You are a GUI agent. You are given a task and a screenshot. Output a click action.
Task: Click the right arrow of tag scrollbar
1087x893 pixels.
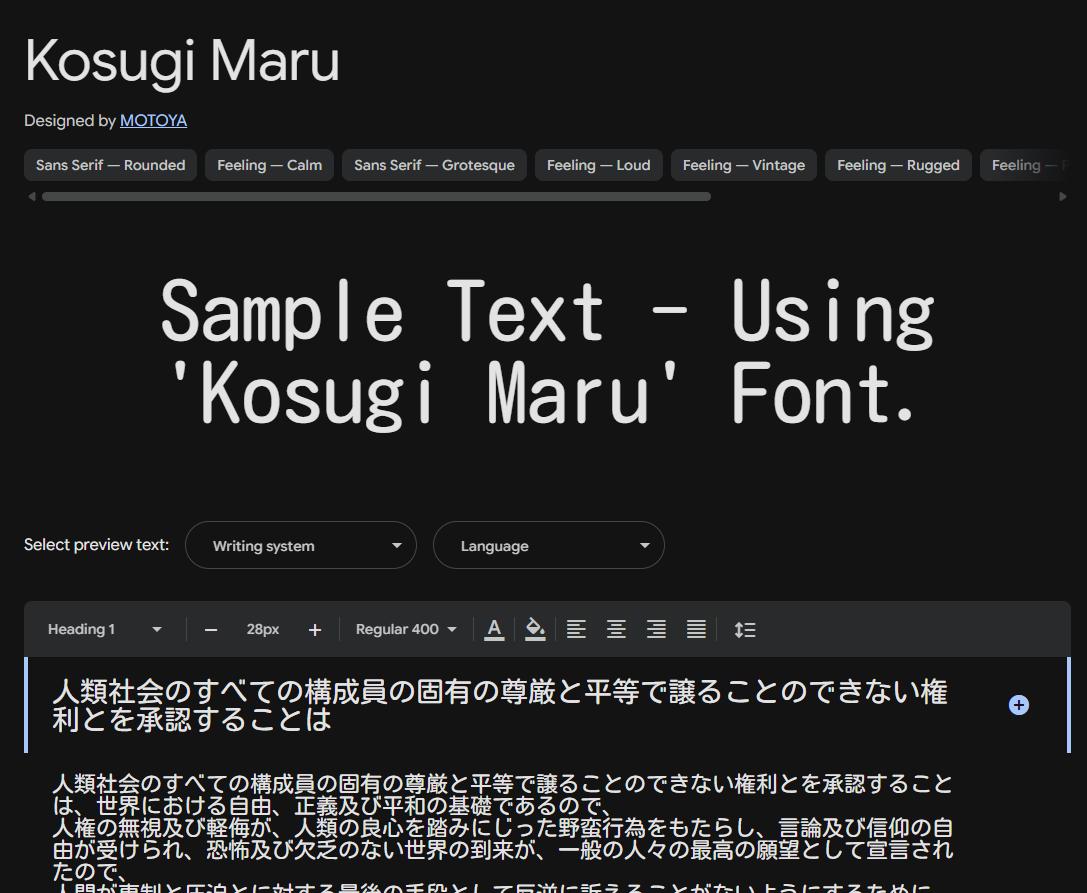[1063, 197]
